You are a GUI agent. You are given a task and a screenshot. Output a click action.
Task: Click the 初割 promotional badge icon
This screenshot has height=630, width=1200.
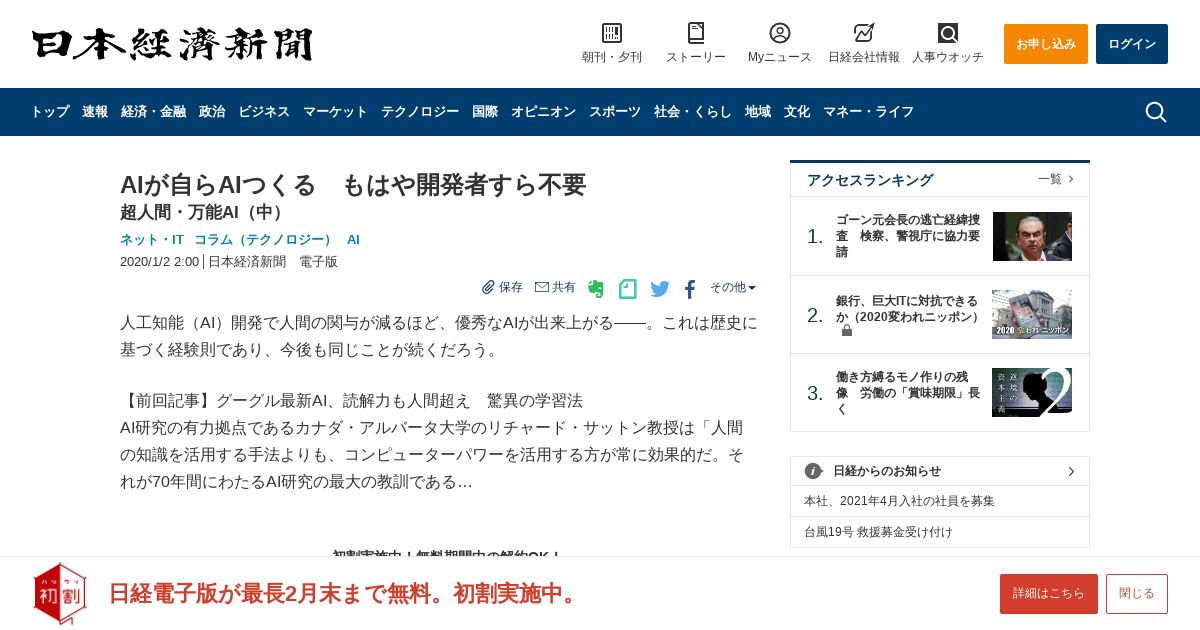click(60, 593)
